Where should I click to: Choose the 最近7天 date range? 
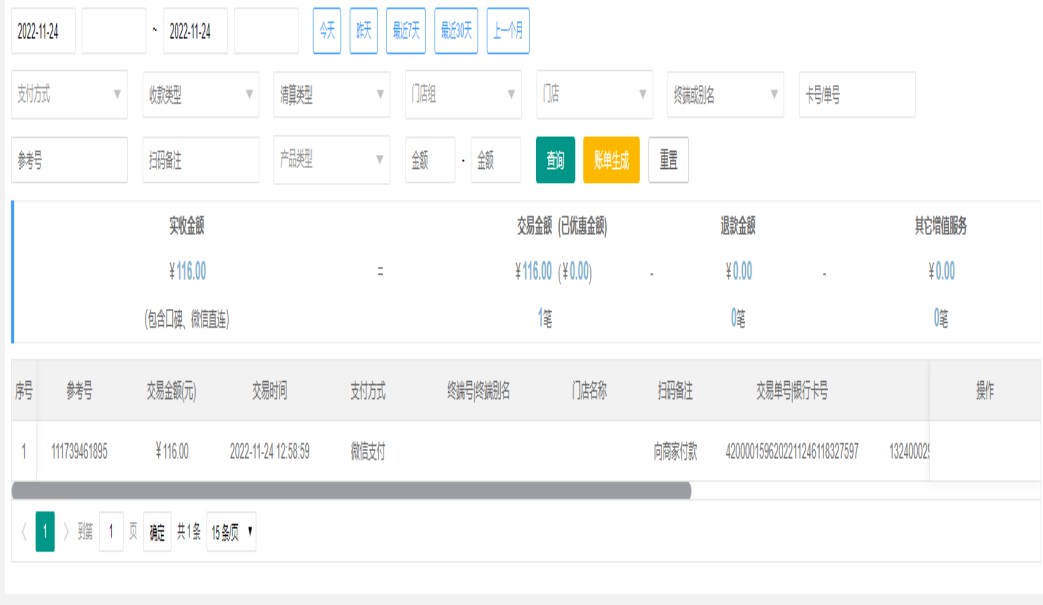tap(406, 31)
